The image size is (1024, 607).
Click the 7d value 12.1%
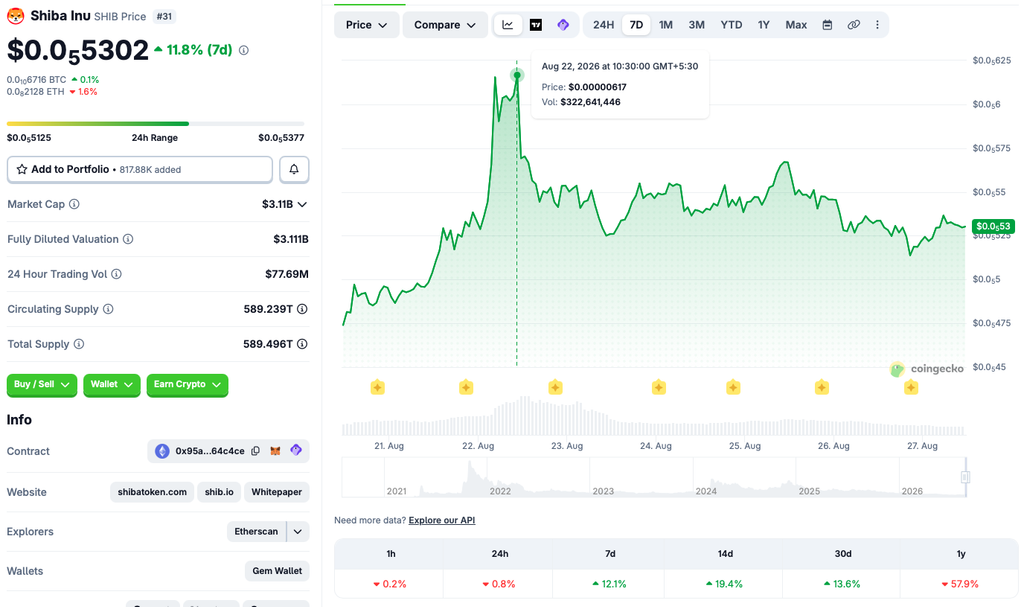pyautogui.click(x=609, y=583)
